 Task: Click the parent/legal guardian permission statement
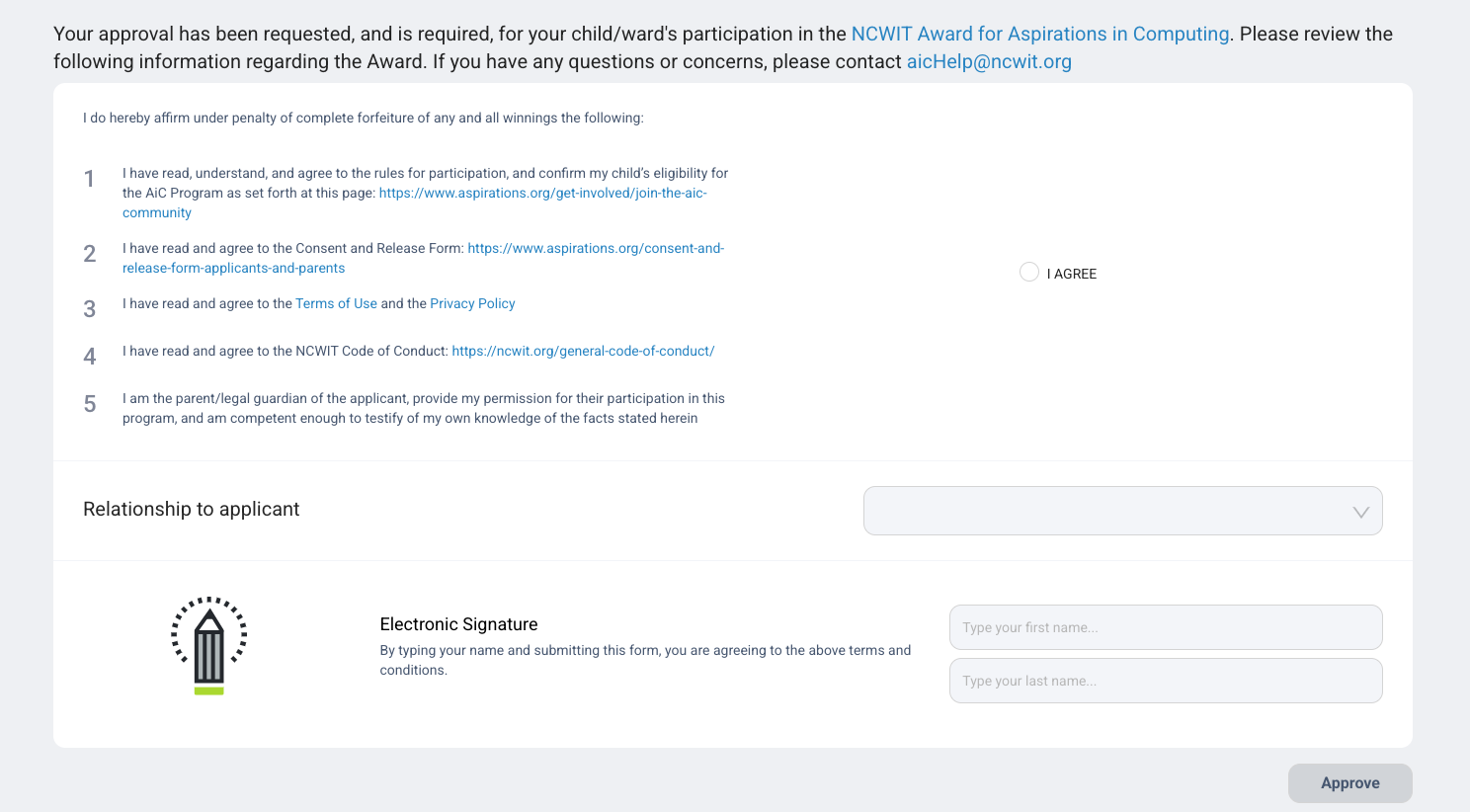click(423, 408)
